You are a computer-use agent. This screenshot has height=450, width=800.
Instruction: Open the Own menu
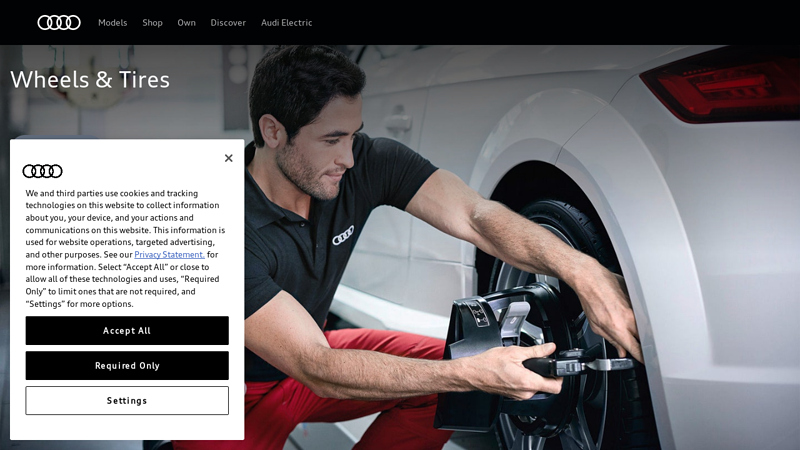click(187, 22)
